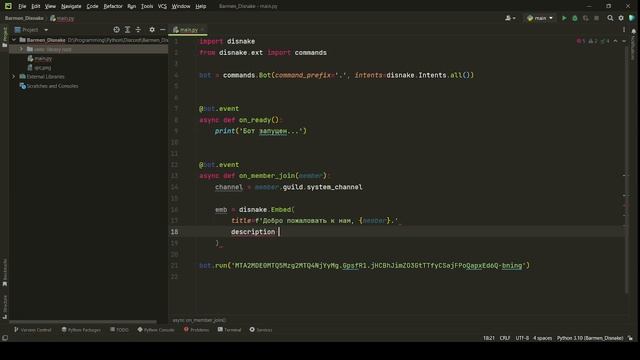Click the Stop button icon
This screenshot has height=360, width=640.
[596, 18]
